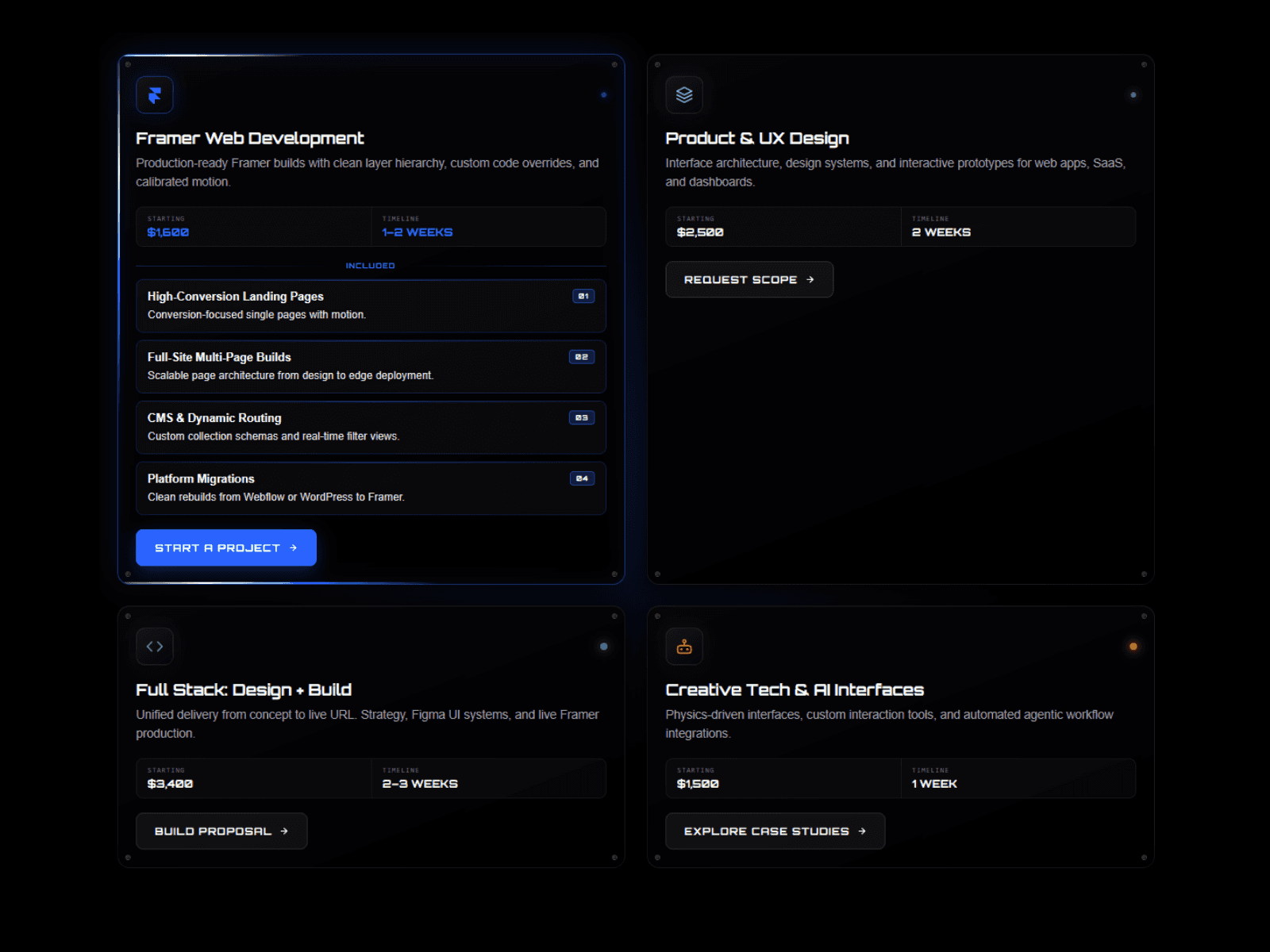Image resolution: width=1270 pixels, height=952 pixels.
Task: Click the orange status dot on Creative Tech card
Action: (x=1133, y=647)
